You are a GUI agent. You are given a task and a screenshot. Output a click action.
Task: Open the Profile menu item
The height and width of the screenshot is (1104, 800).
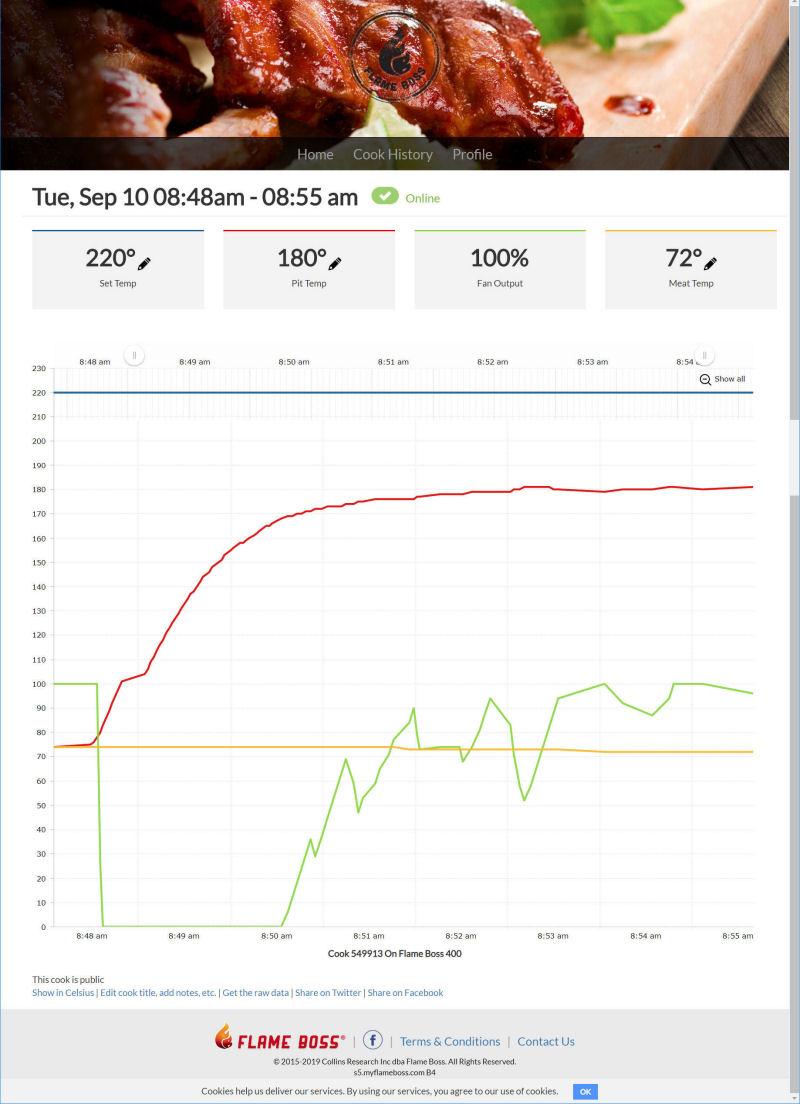(x=472, y=154)
